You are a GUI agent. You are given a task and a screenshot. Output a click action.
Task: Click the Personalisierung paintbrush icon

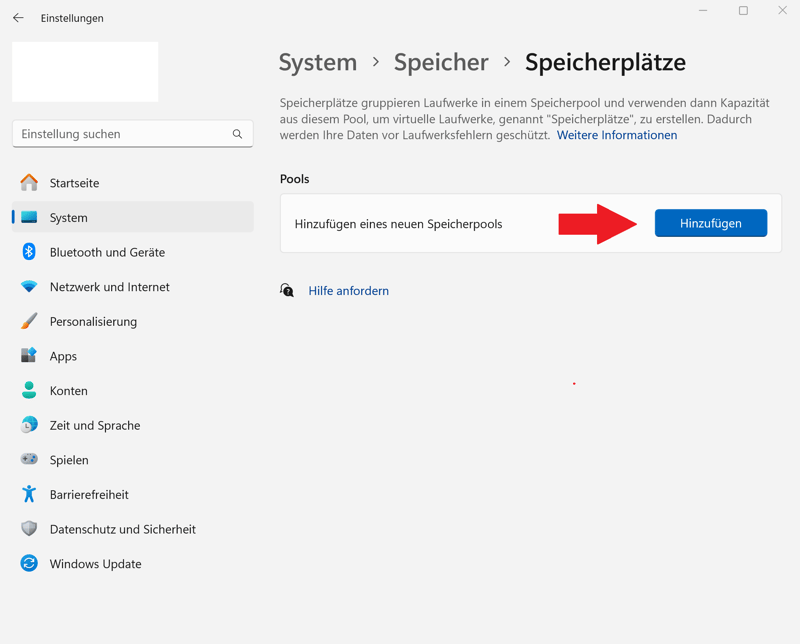(29, 321)
